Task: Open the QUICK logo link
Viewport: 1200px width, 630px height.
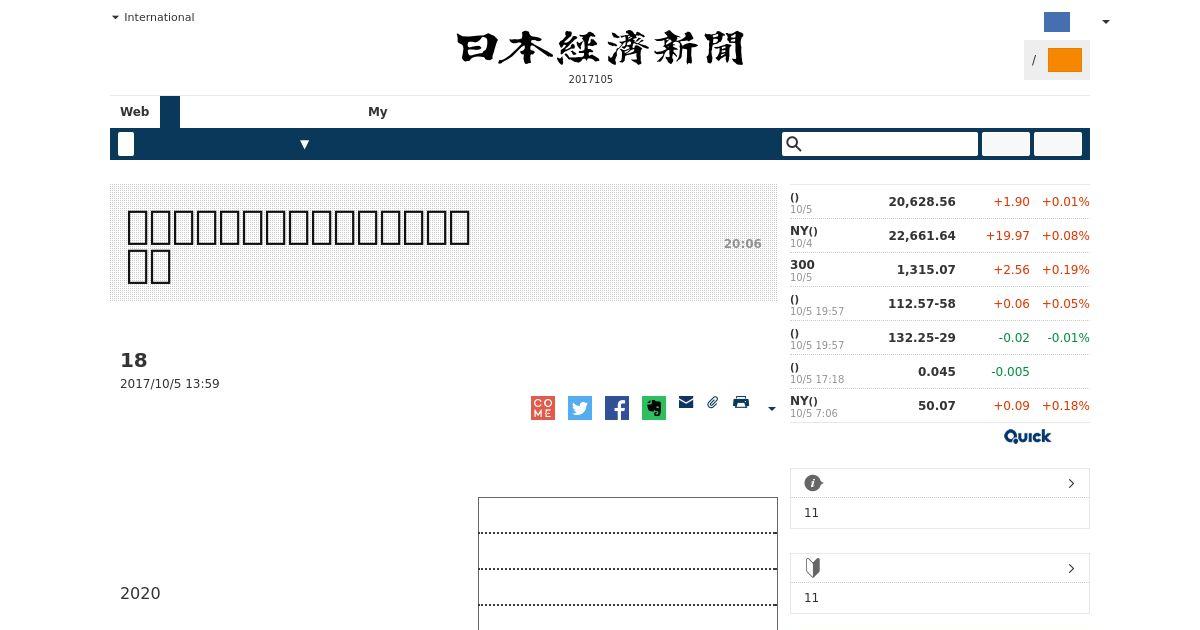Action: click(1027, 436)
